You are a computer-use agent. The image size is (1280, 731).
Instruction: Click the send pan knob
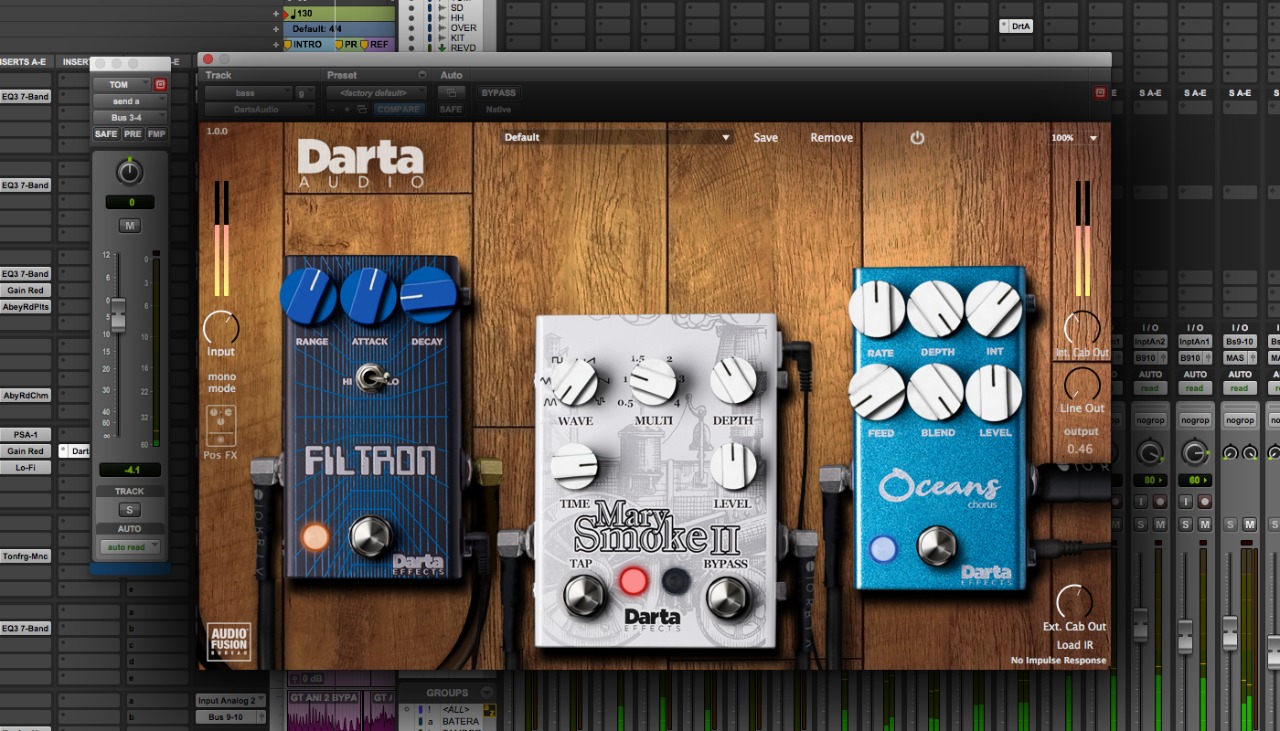coord(130,172)
